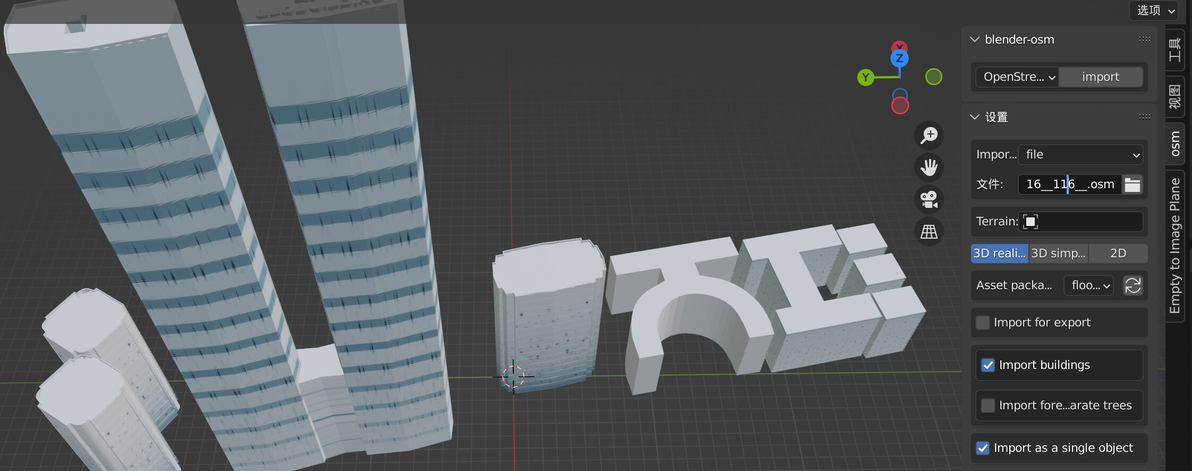The height and width of the screenshot is (471, 1192).
Task: Open the OpenStreetMap data source dropdown
Action: pos(1017,77)
